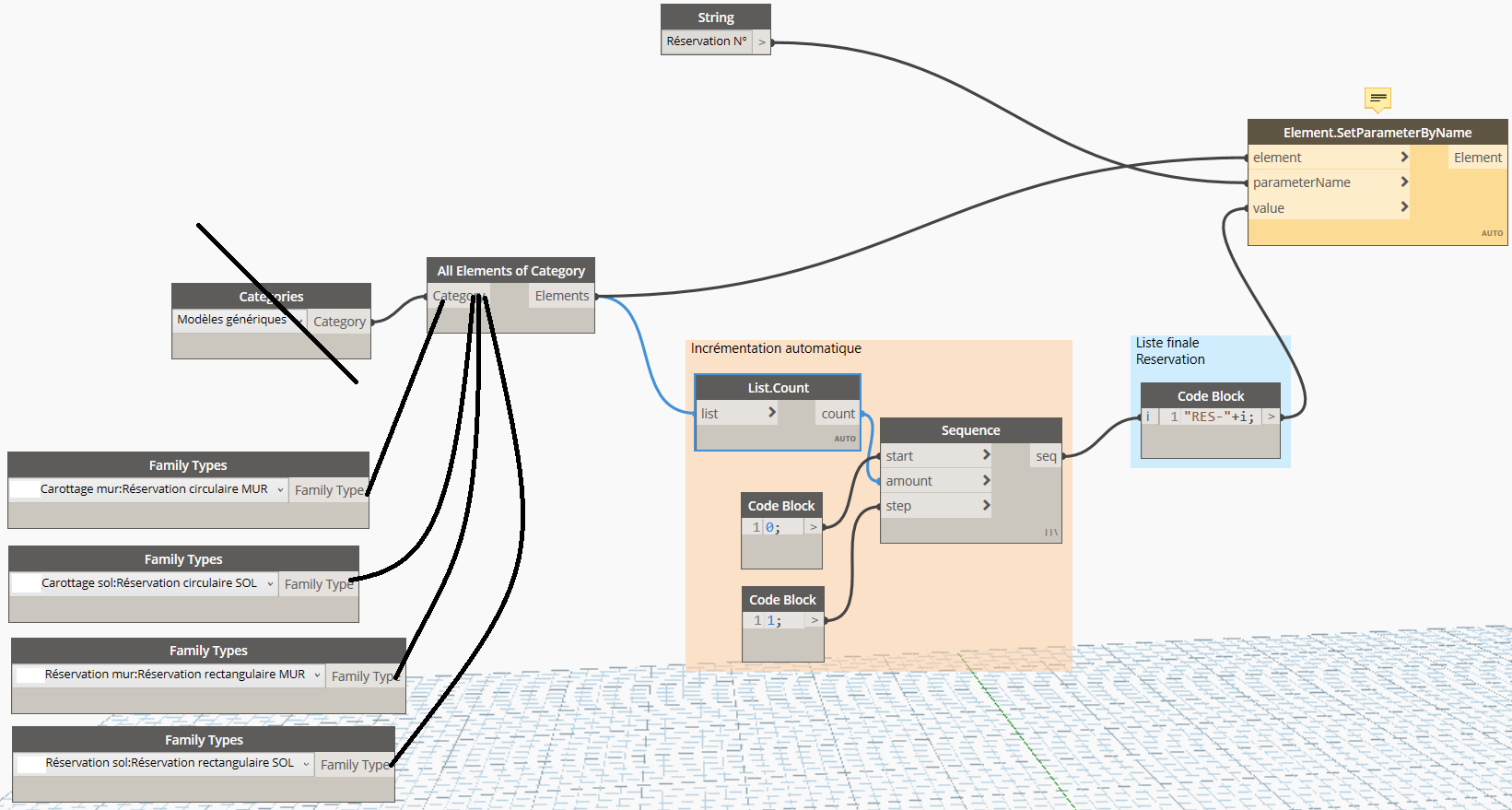Click the Category output port of Categories node
1512x810 pixels.
click(x=340, y=322)
